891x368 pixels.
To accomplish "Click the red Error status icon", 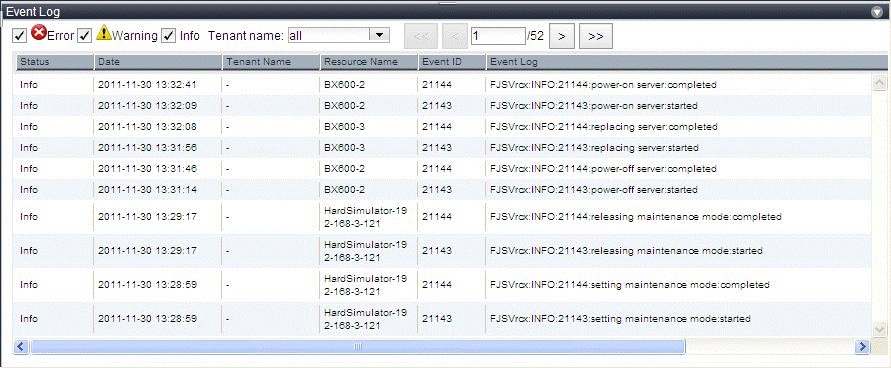I will 39,33.
